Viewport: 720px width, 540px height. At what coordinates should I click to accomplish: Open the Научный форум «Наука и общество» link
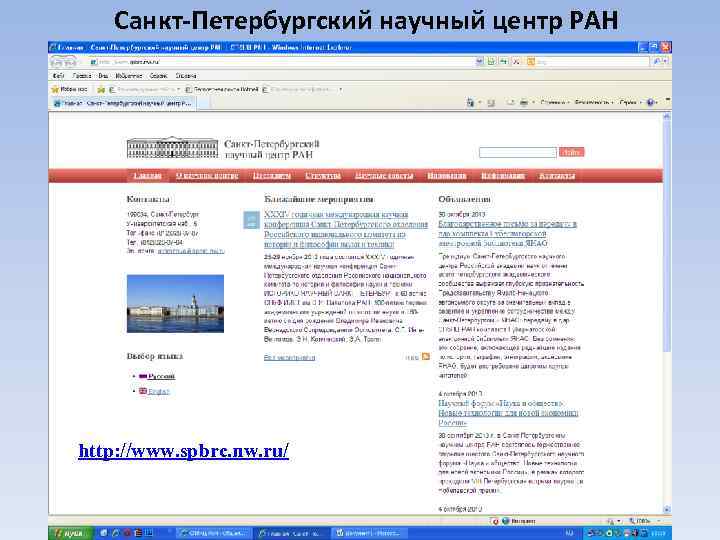point(508,413)
